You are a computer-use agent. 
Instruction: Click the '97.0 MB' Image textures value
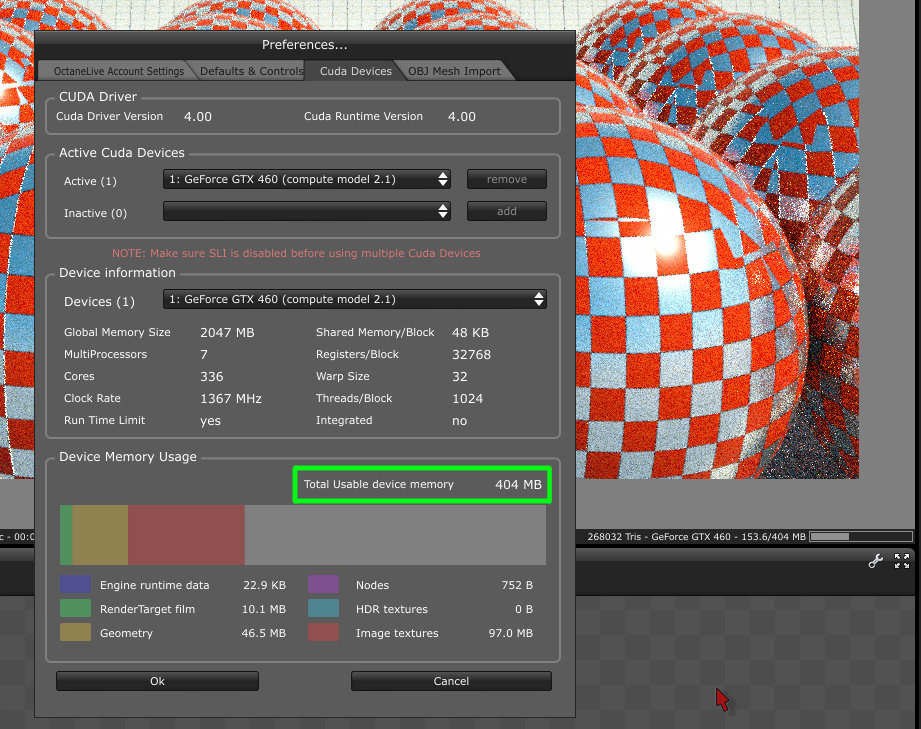coord(510,633)
